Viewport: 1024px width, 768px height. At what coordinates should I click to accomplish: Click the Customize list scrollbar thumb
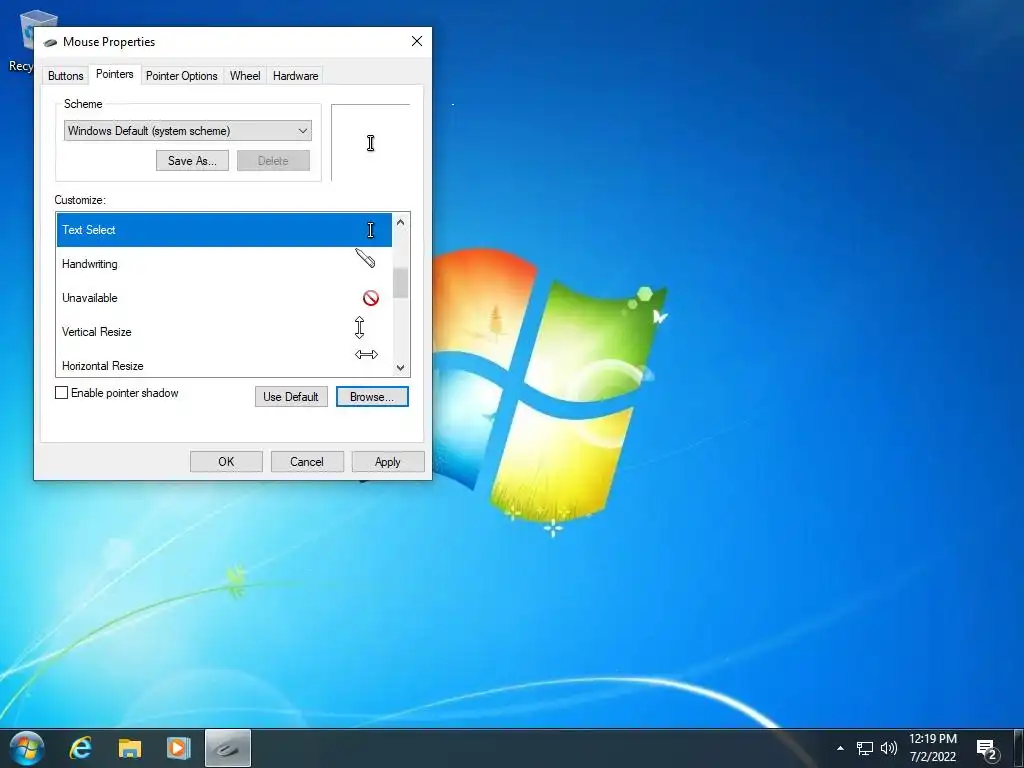tap(401, 282)
